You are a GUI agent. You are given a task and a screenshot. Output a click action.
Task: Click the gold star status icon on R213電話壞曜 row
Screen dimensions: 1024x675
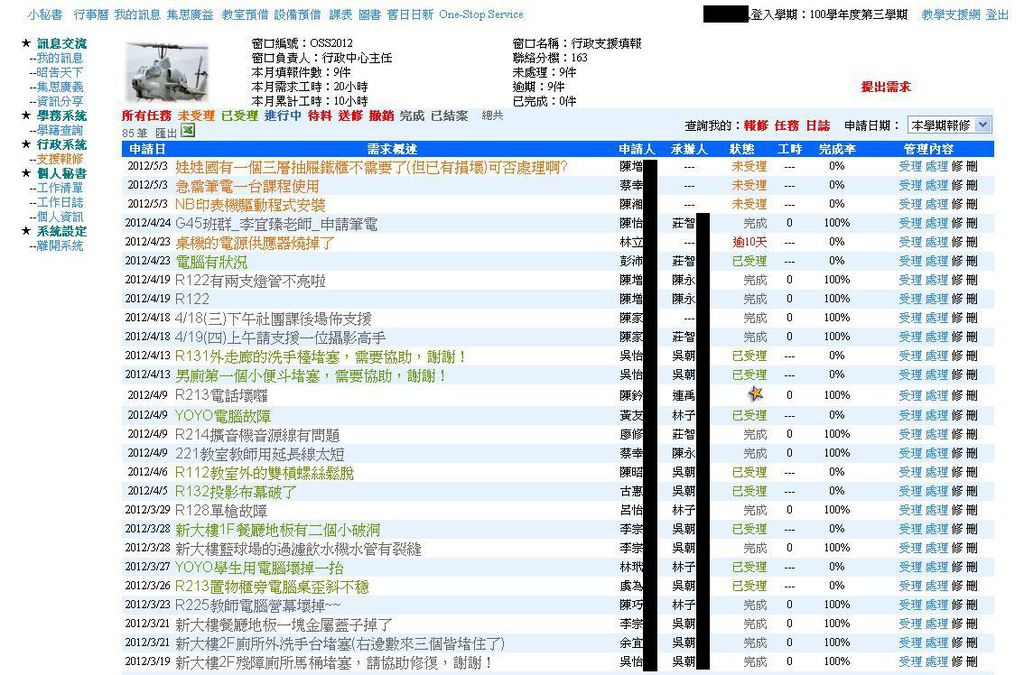click(756, 393)
